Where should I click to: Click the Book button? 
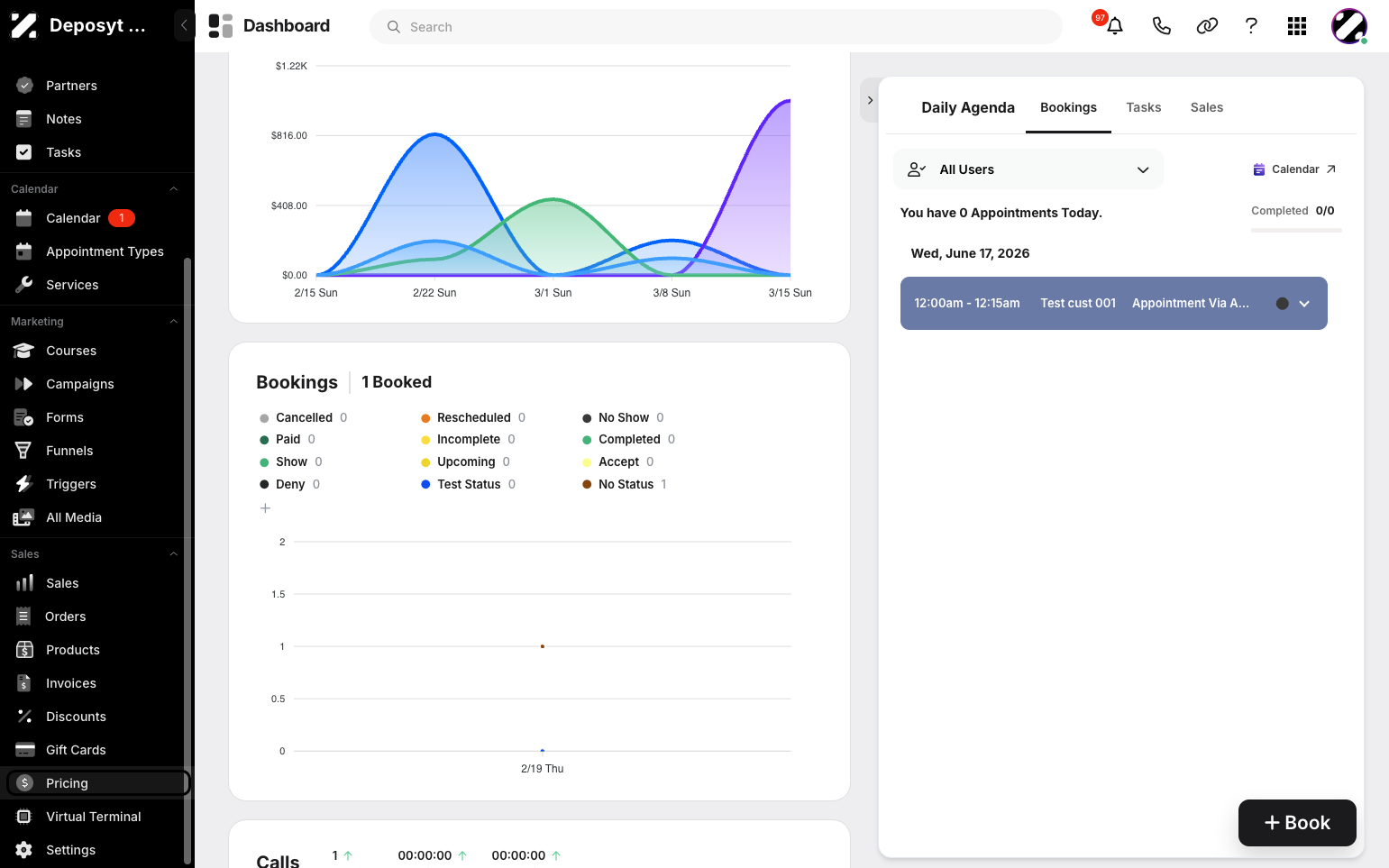(1297, 823)
